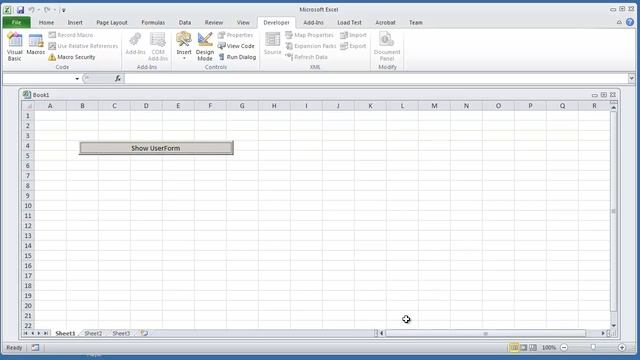Switch to the Review tab
This screenshot has height=360, width=640.
[214, 22]
